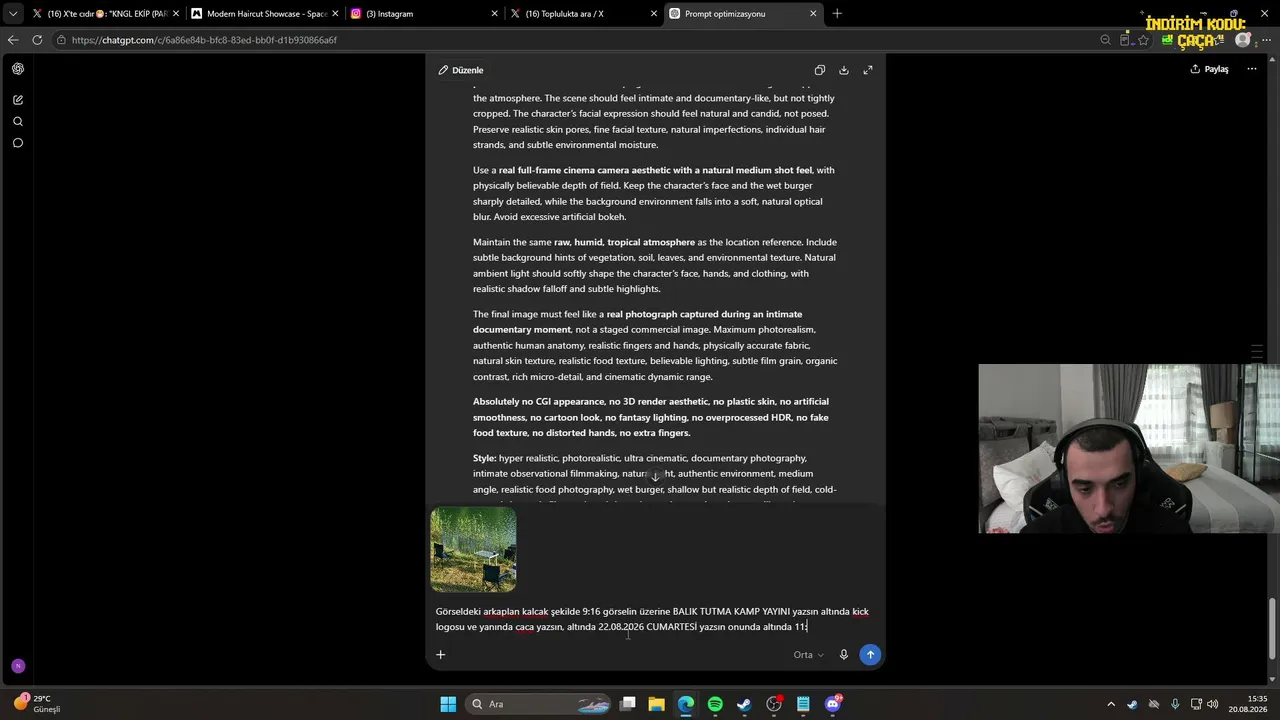1280x720 pixels.
Task: Open Discord from the taskbar
Action: [833, 704]
